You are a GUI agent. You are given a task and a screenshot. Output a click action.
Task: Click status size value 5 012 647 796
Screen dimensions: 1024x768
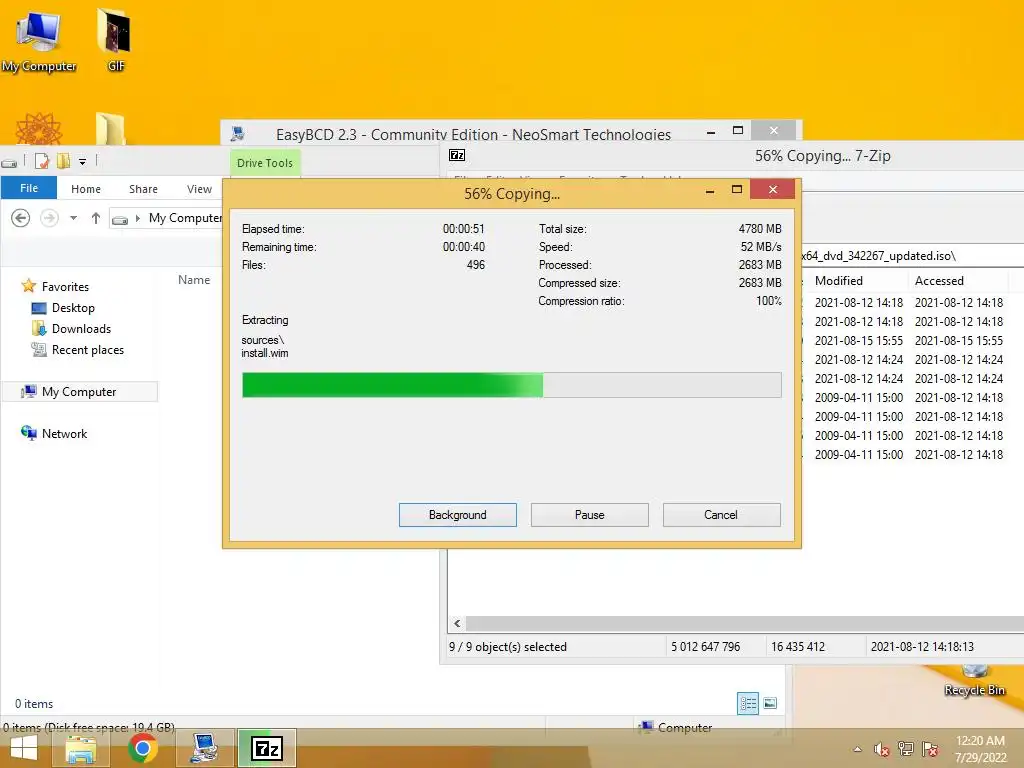tap(705, 647)
